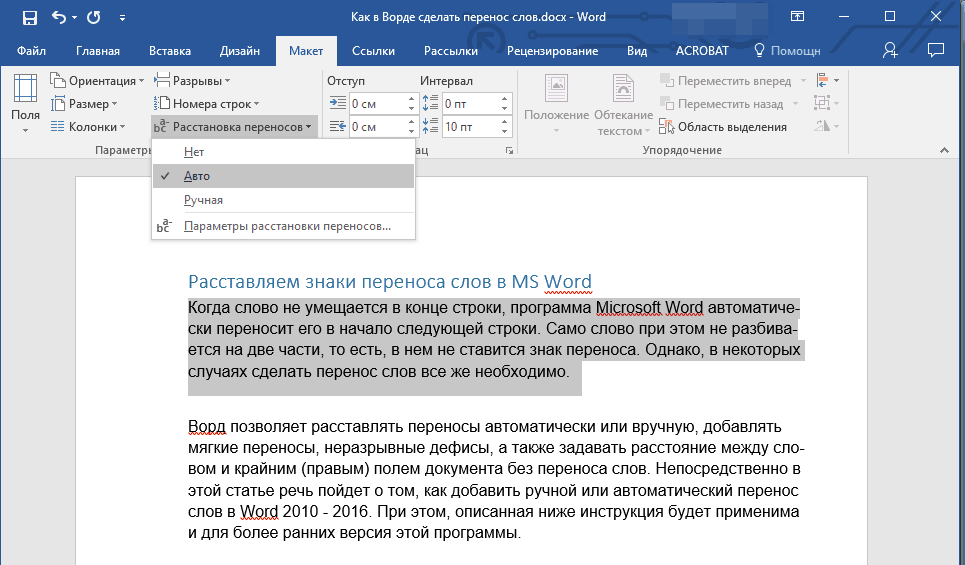The height and width of the screenshot is (565, 965).
Task: Switch to the Вид tab
Action: 637,51
